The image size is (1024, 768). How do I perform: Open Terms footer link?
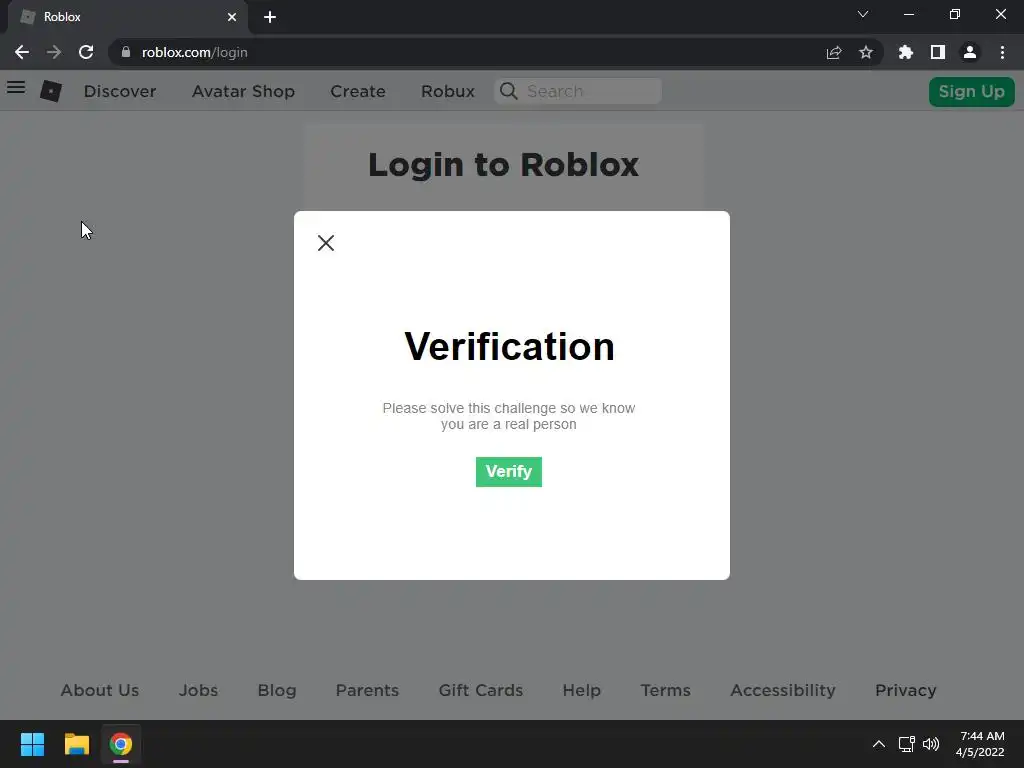[x=665, y=690]
